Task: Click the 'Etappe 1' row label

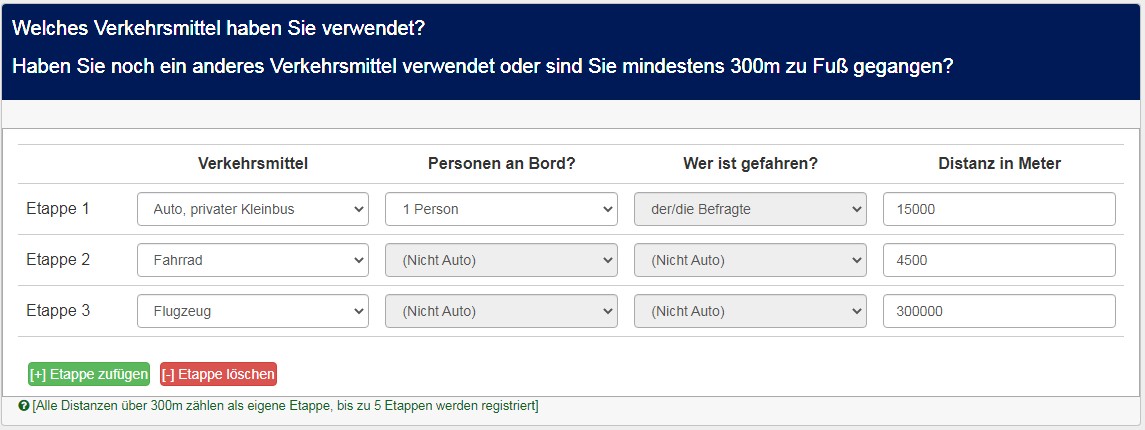Action: click(x=58, y=209)
